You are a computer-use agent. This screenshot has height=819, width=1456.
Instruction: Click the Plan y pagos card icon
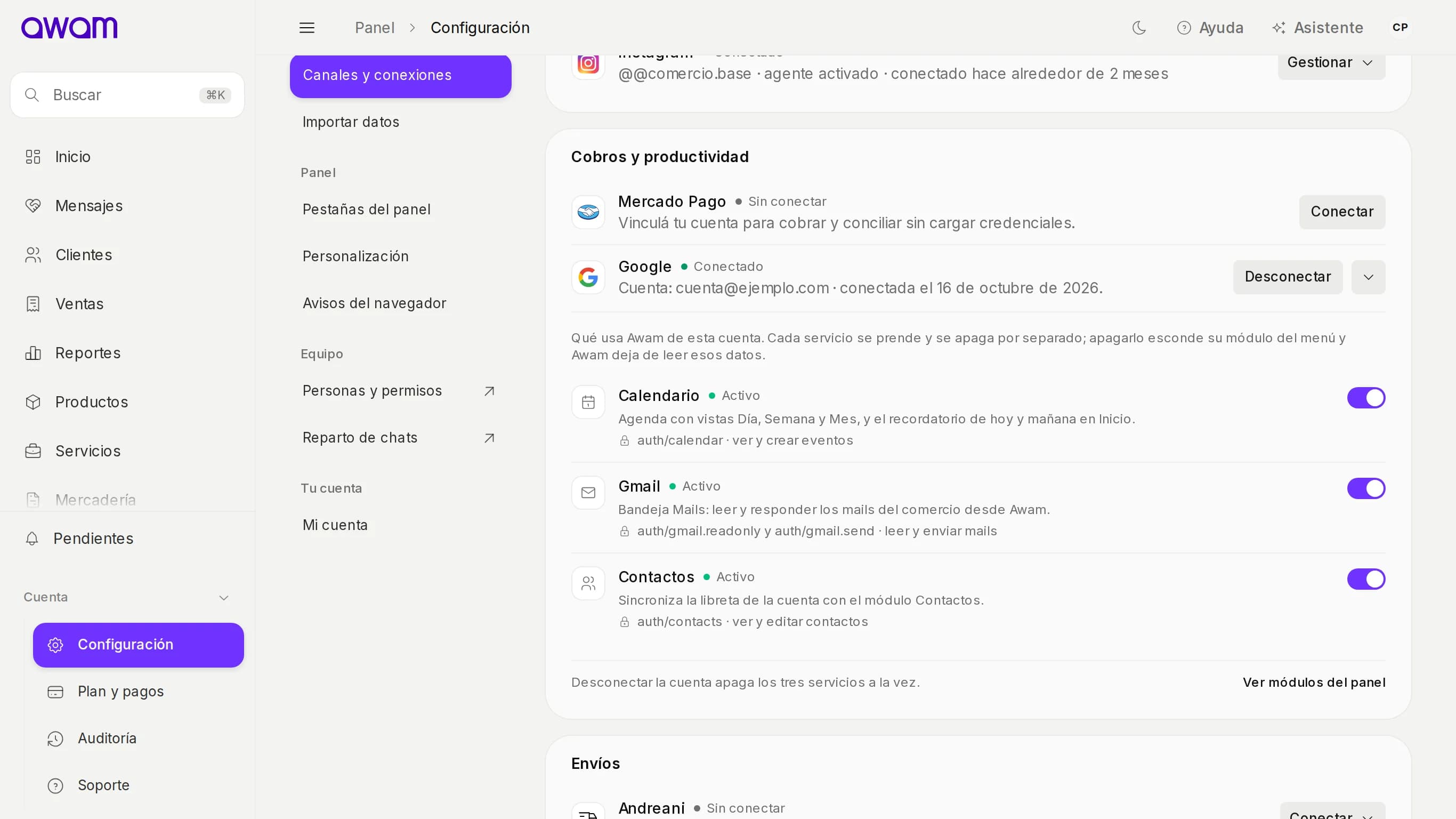55,692
